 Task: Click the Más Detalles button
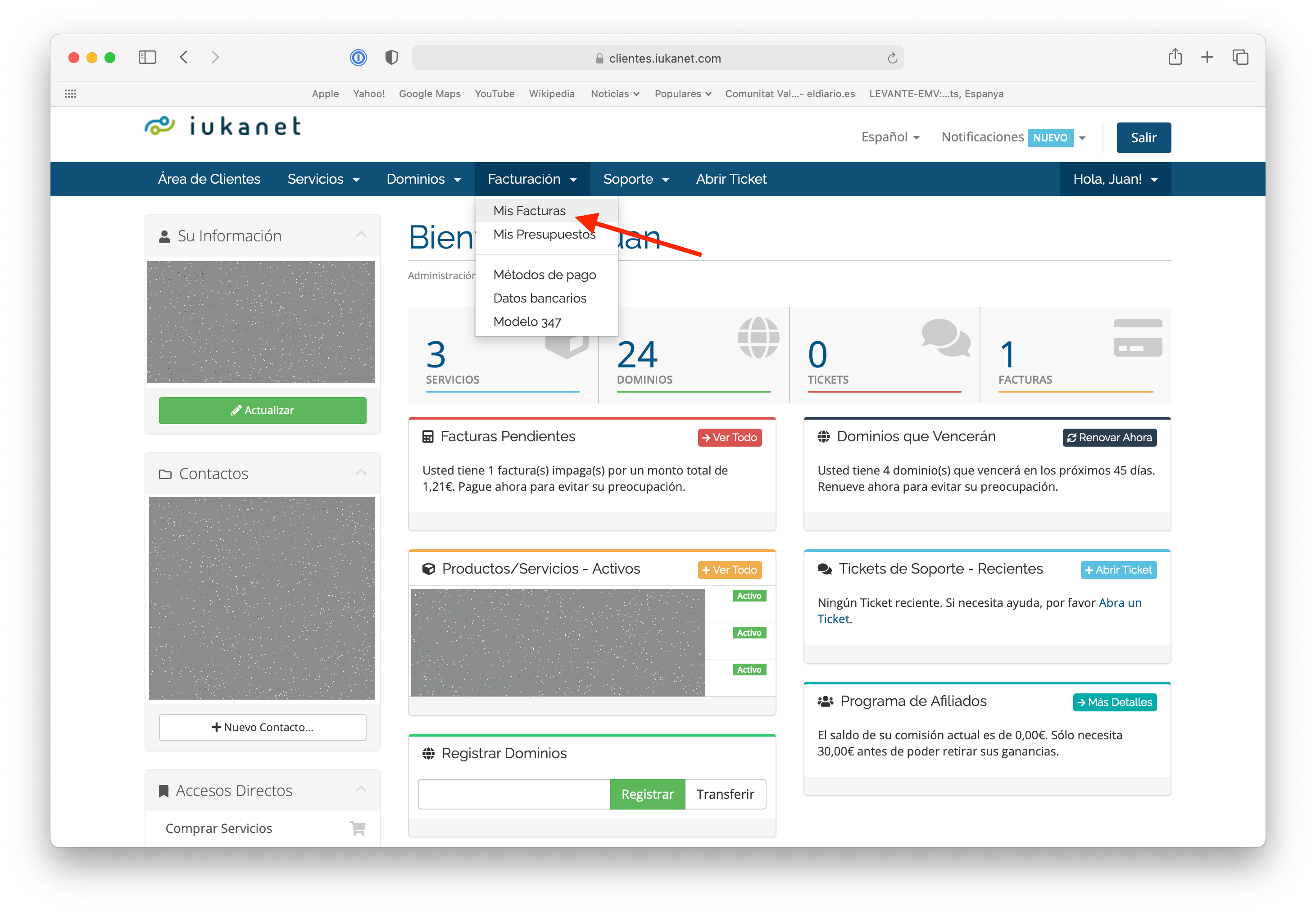coord(1114,702)
